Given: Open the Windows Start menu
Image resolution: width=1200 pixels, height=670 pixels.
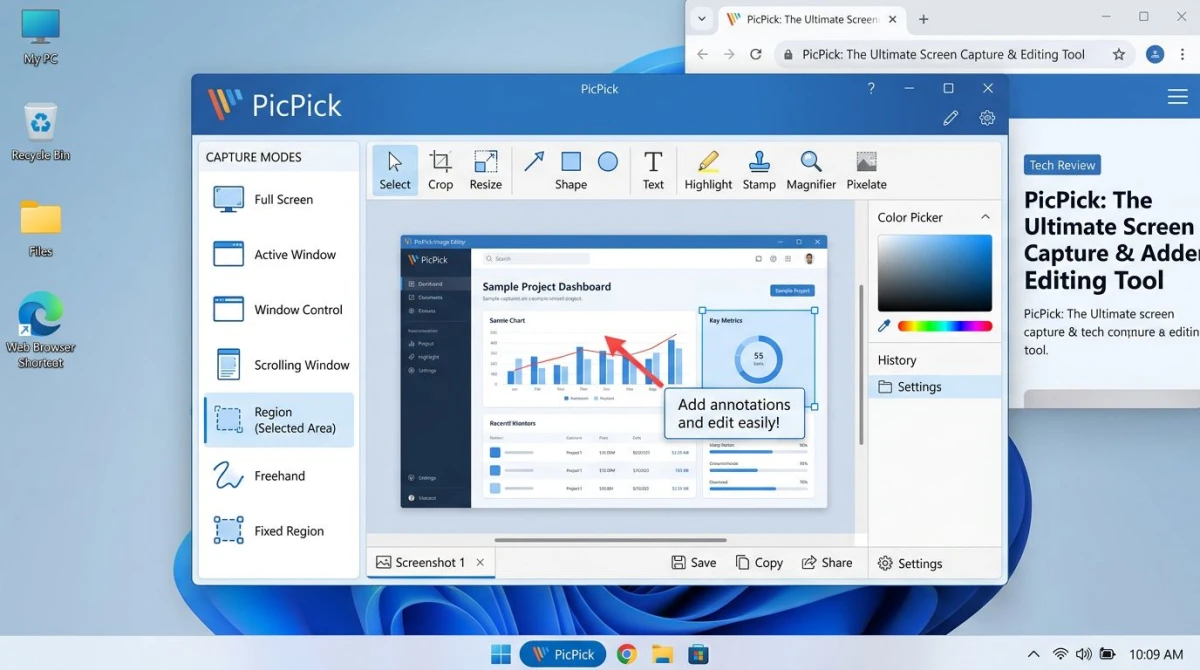Looking at the screenshot, I should pos(501,654).
